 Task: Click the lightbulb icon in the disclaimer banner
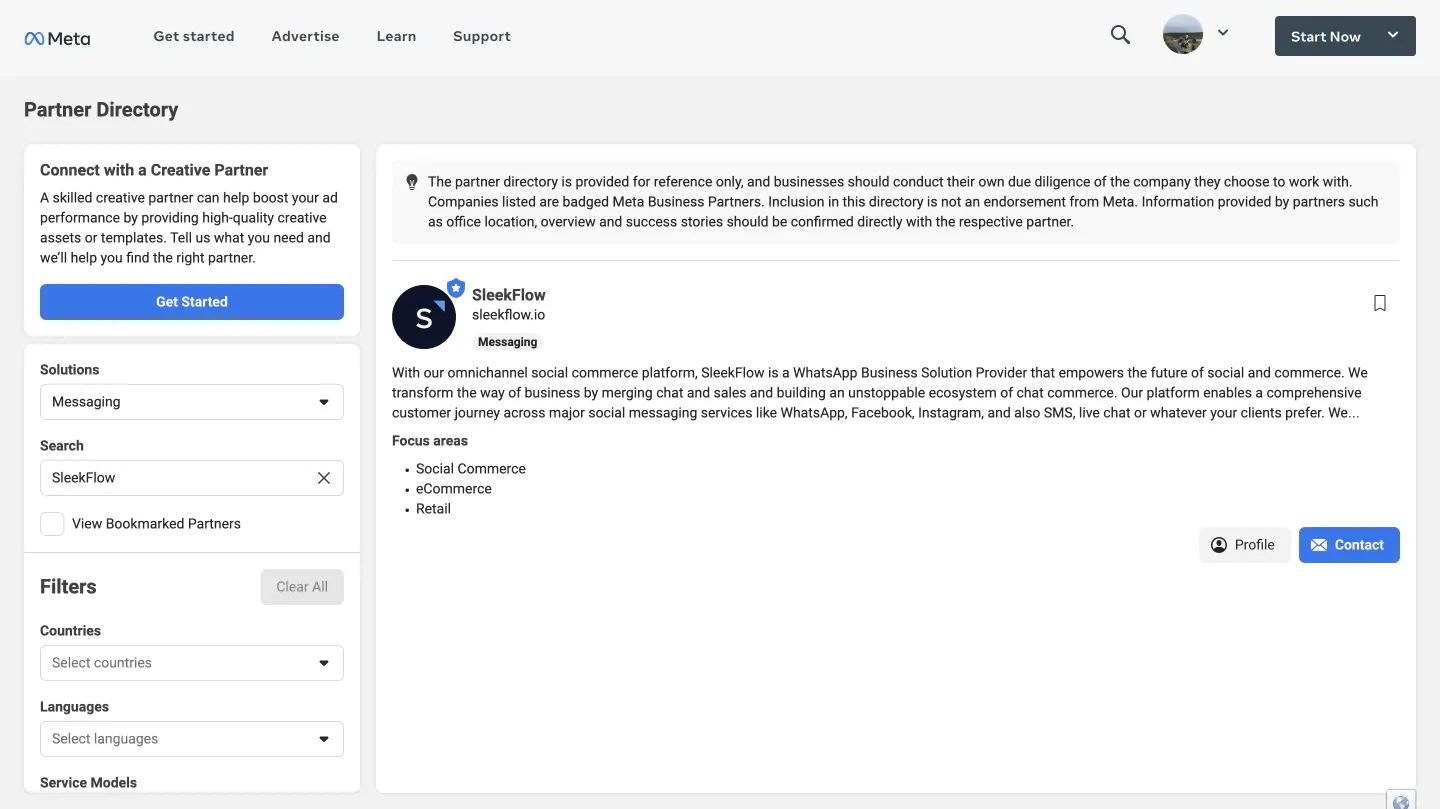(x=412, y=182)
